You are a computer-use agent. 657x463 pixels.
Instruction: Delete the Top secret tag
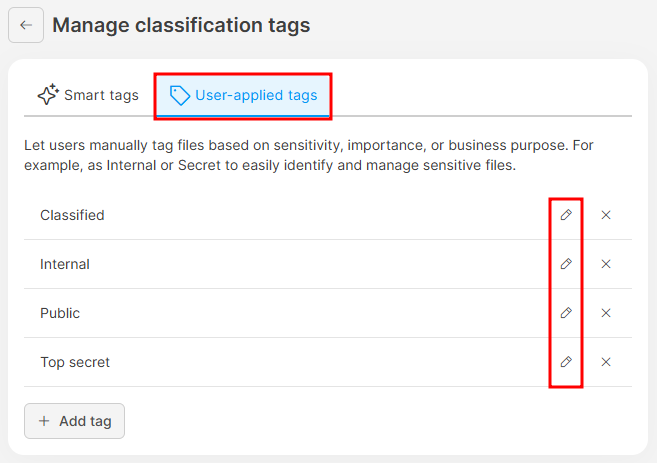point(606,362)
